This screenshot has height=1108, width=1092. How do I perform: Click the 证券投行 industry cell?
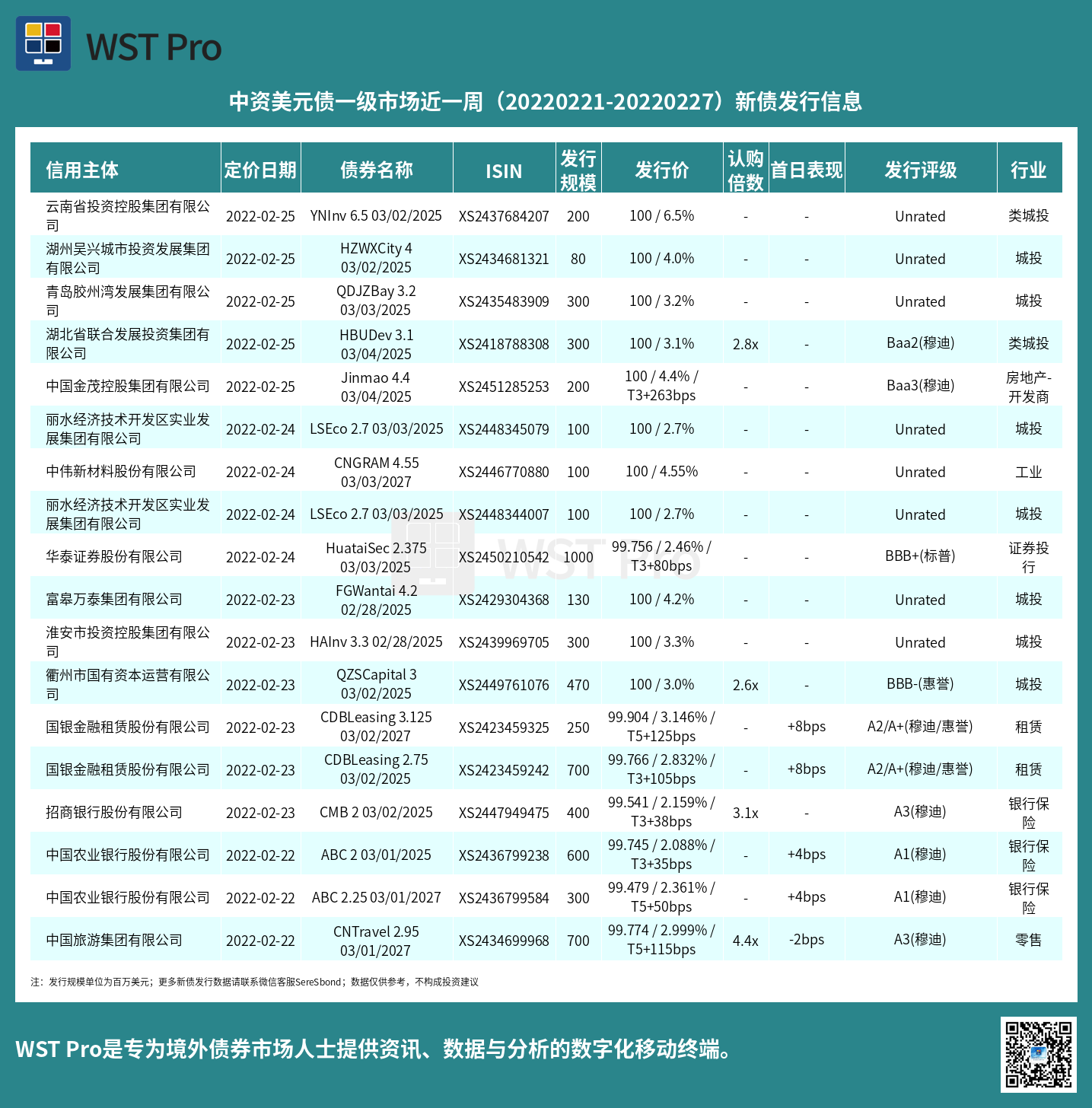click(x=1029, y=558)
